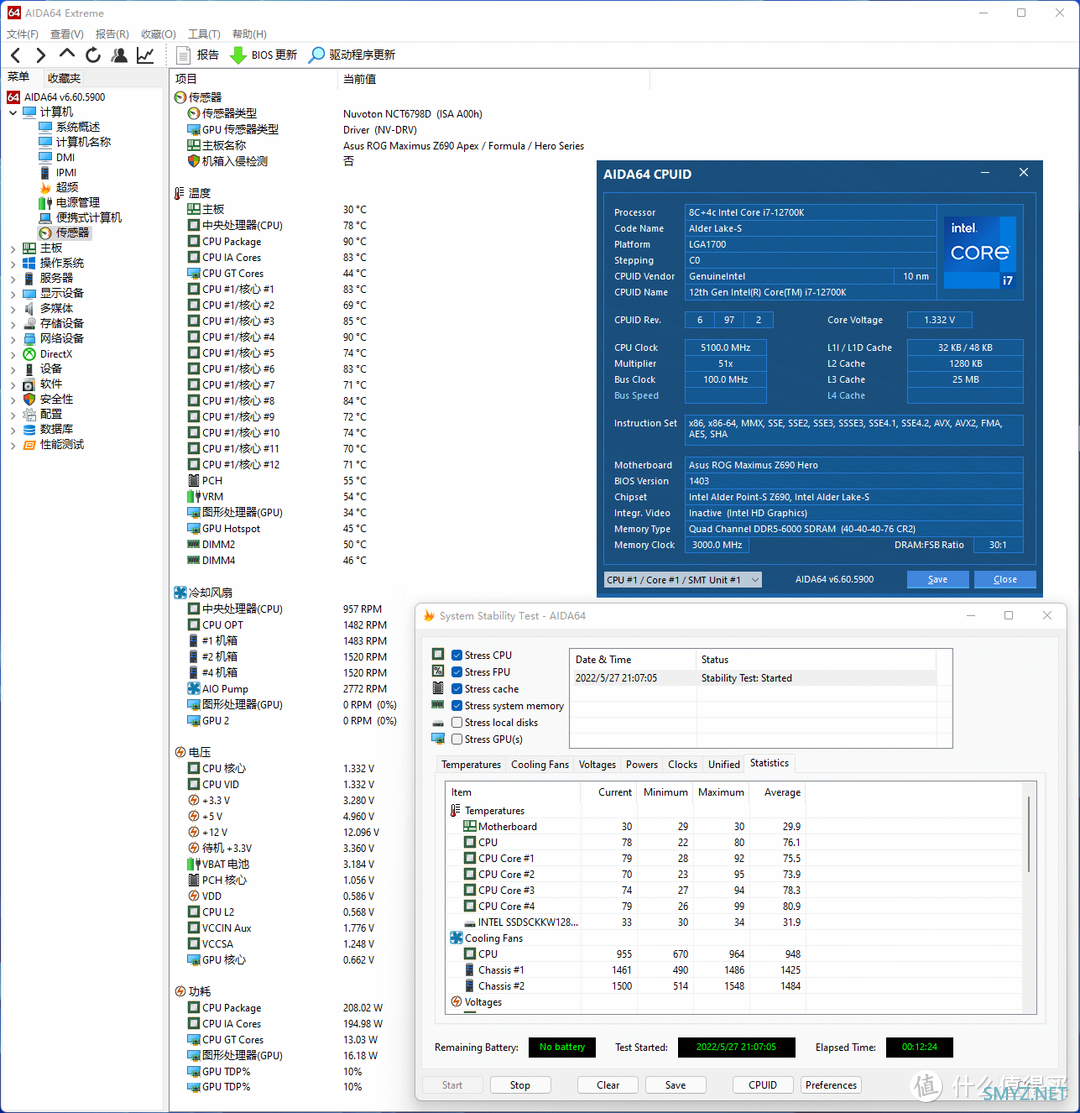This screenshot has height=1113, width=1080.
Task: Enable the Stress GPU(s) checkbox
Action: point(457,739)
